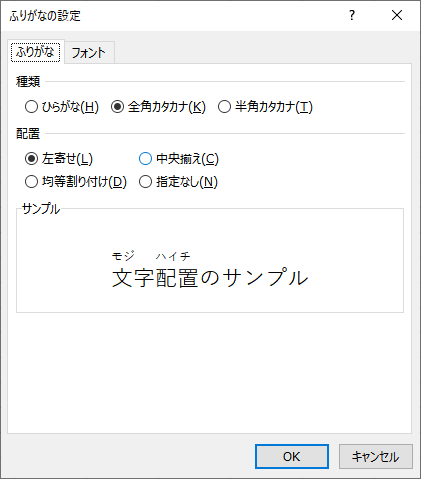Select 左寄せ(L) alignment
The height and width of the screenshot is (479, 421).
pyautogui.click(x=59, y=159)
